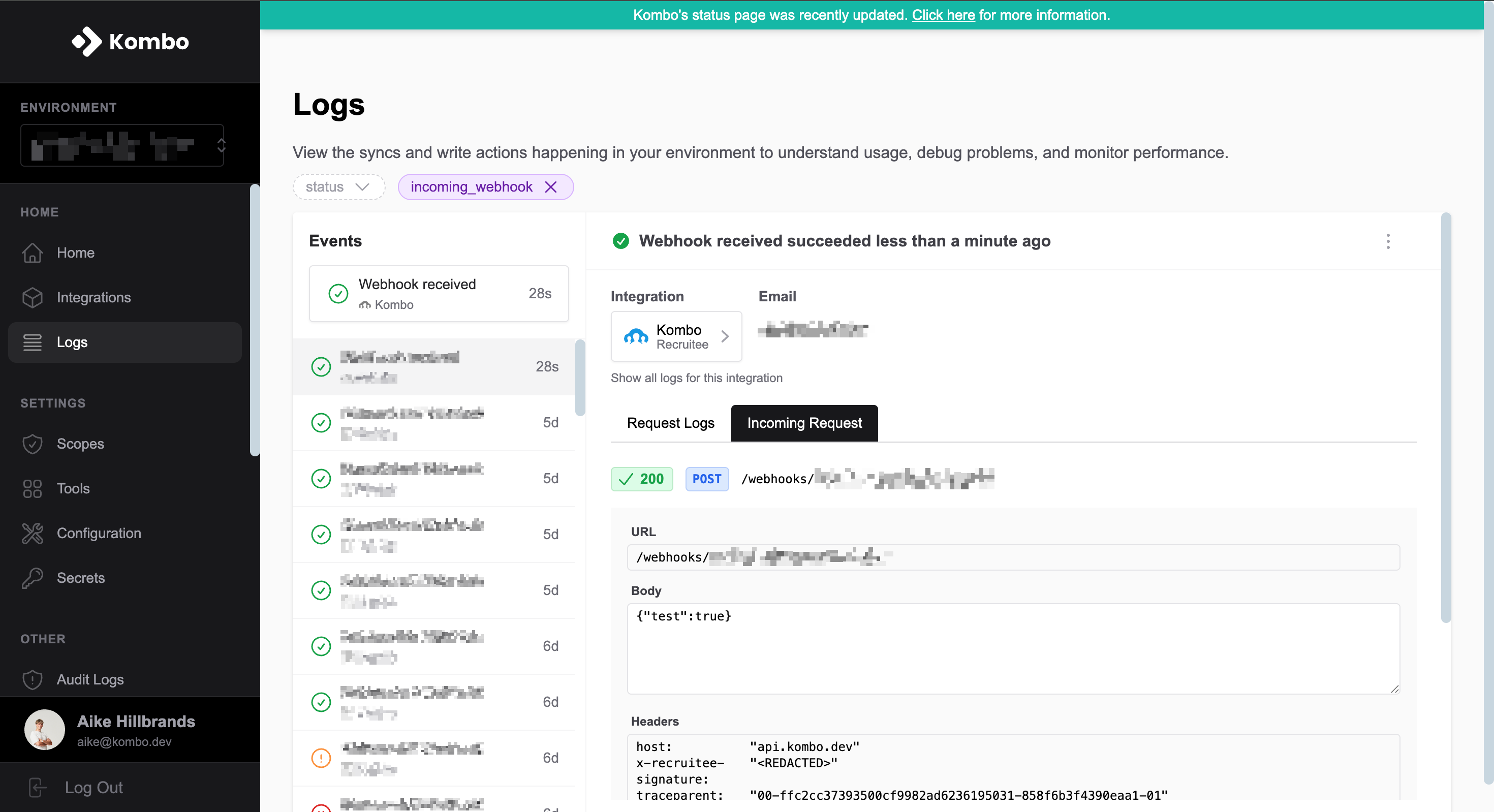Click the detail panel scrollbar
This screenshot has width=1494, height=812.
(1446, 418)
